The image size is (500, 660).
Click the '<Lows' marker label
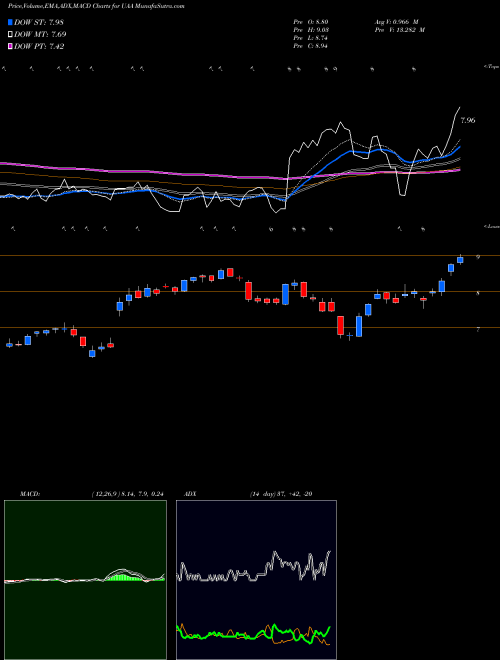point(491,226)
